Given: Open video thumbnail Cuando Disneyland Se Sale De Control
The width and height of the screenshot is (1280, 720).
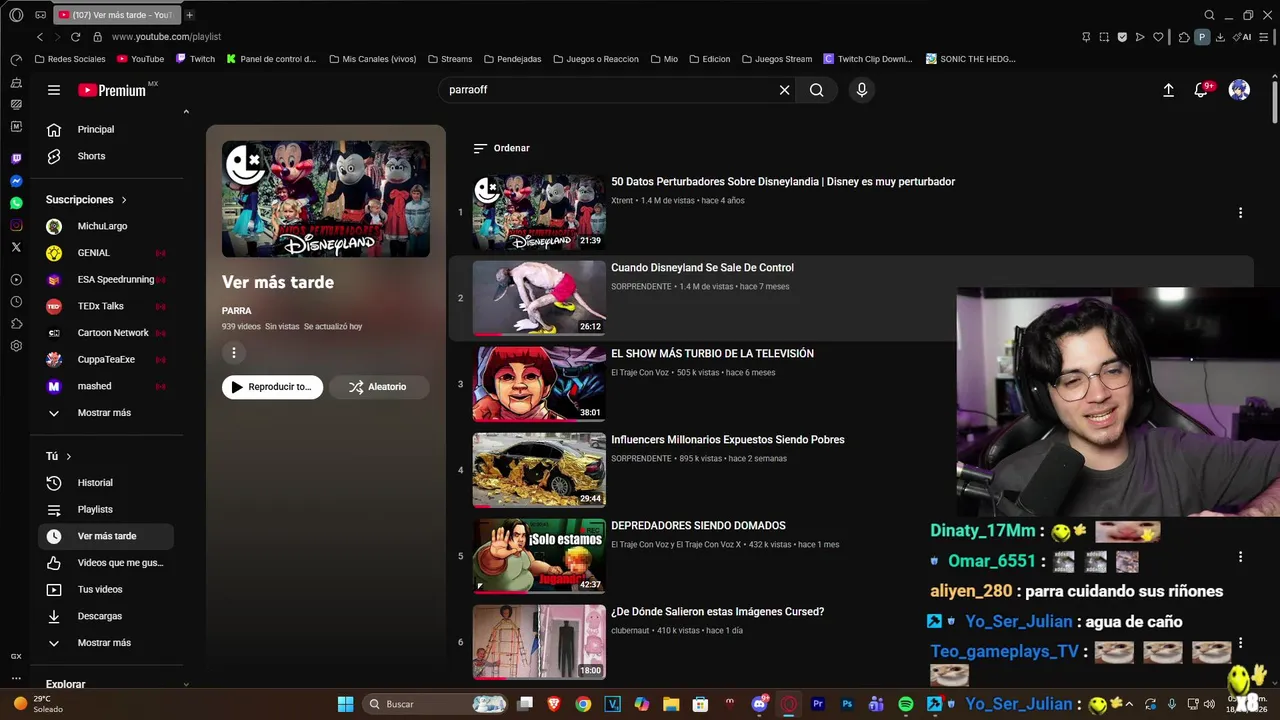Looking at the screenshot, I should (539, 298).
